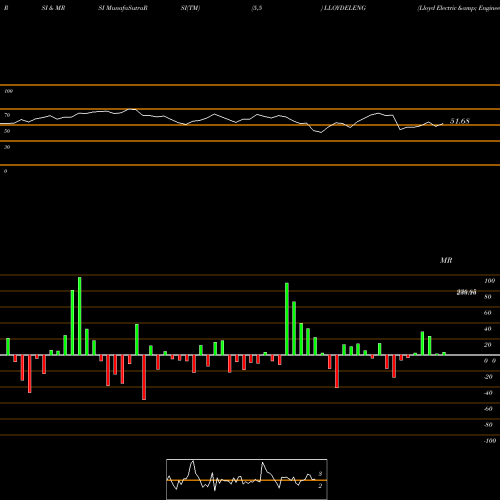Click the '(5,5' parameter text in header

257,8
